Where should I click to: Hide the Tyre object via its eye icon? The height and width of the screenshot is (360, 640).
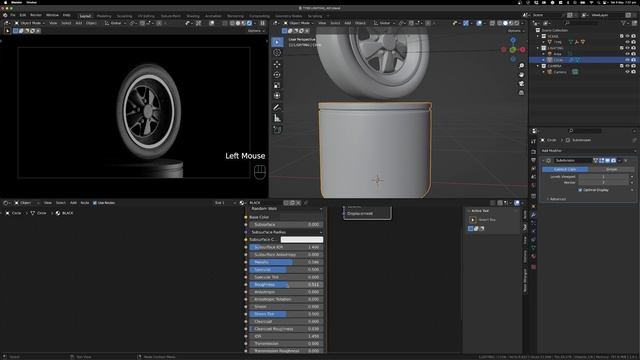(x=627, y=42)
